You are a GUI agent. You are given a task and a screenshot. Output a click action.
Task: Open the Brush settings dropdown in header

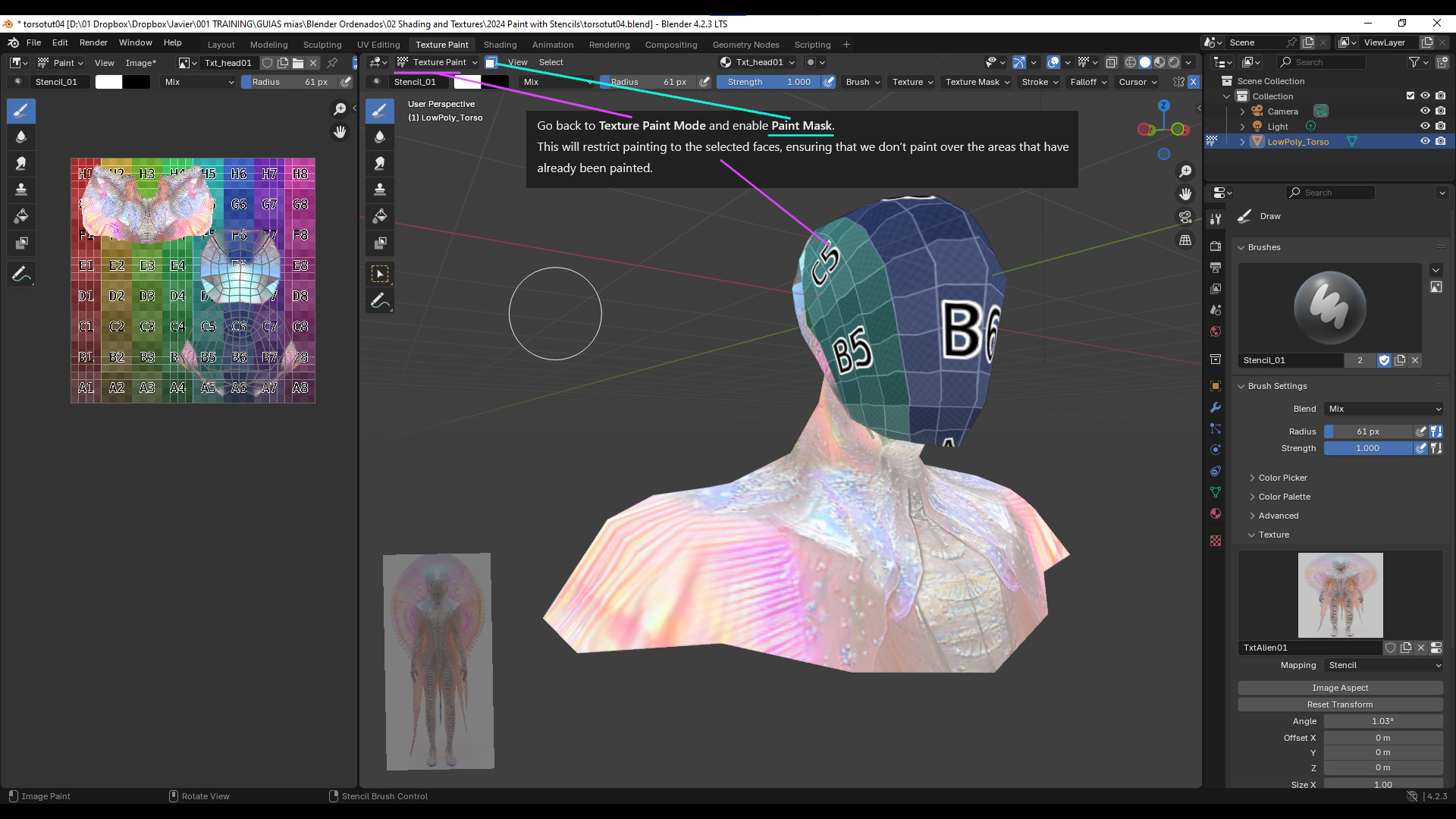point(863,82)
